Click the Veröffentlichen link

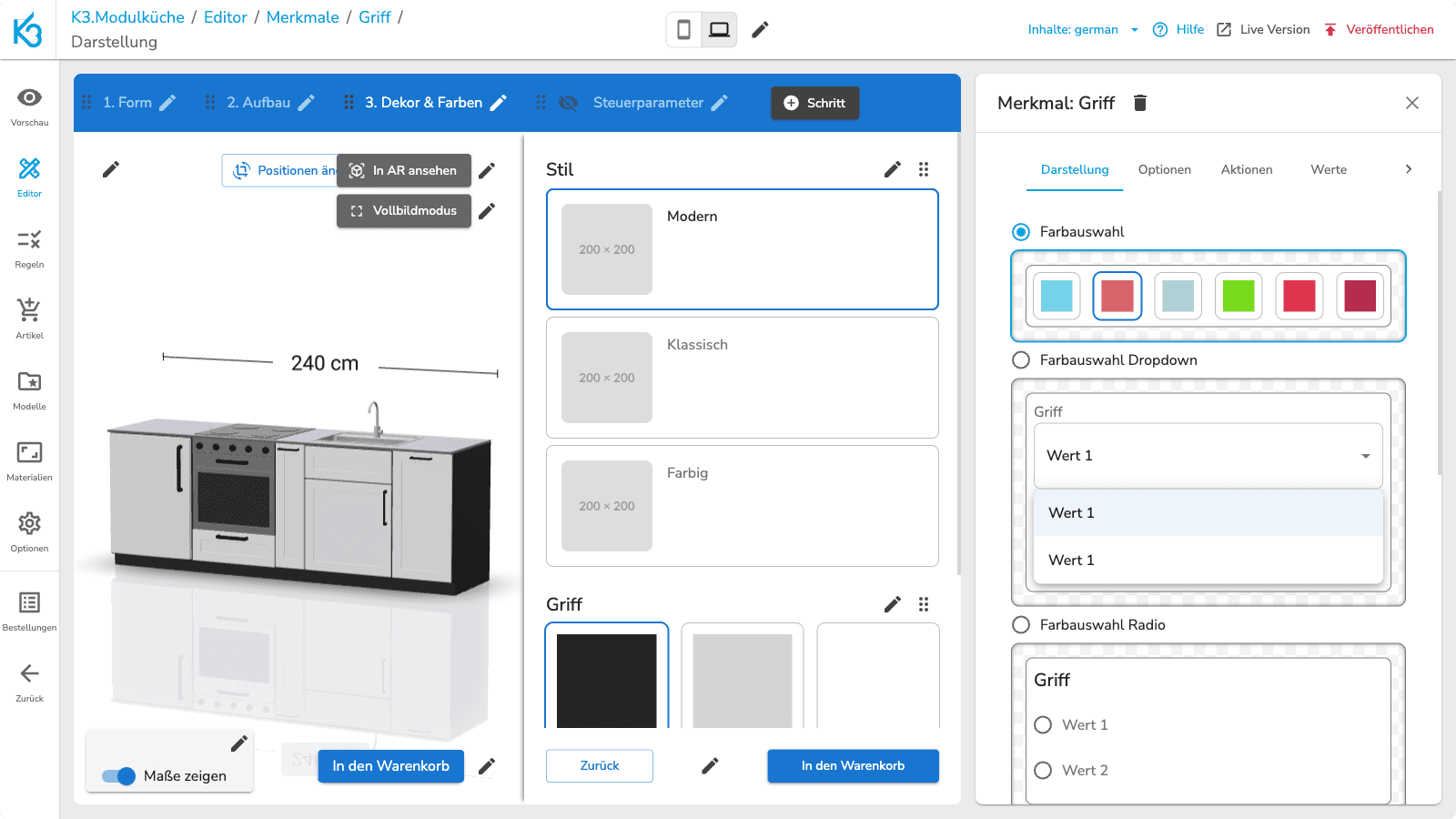coord(1379,30)
